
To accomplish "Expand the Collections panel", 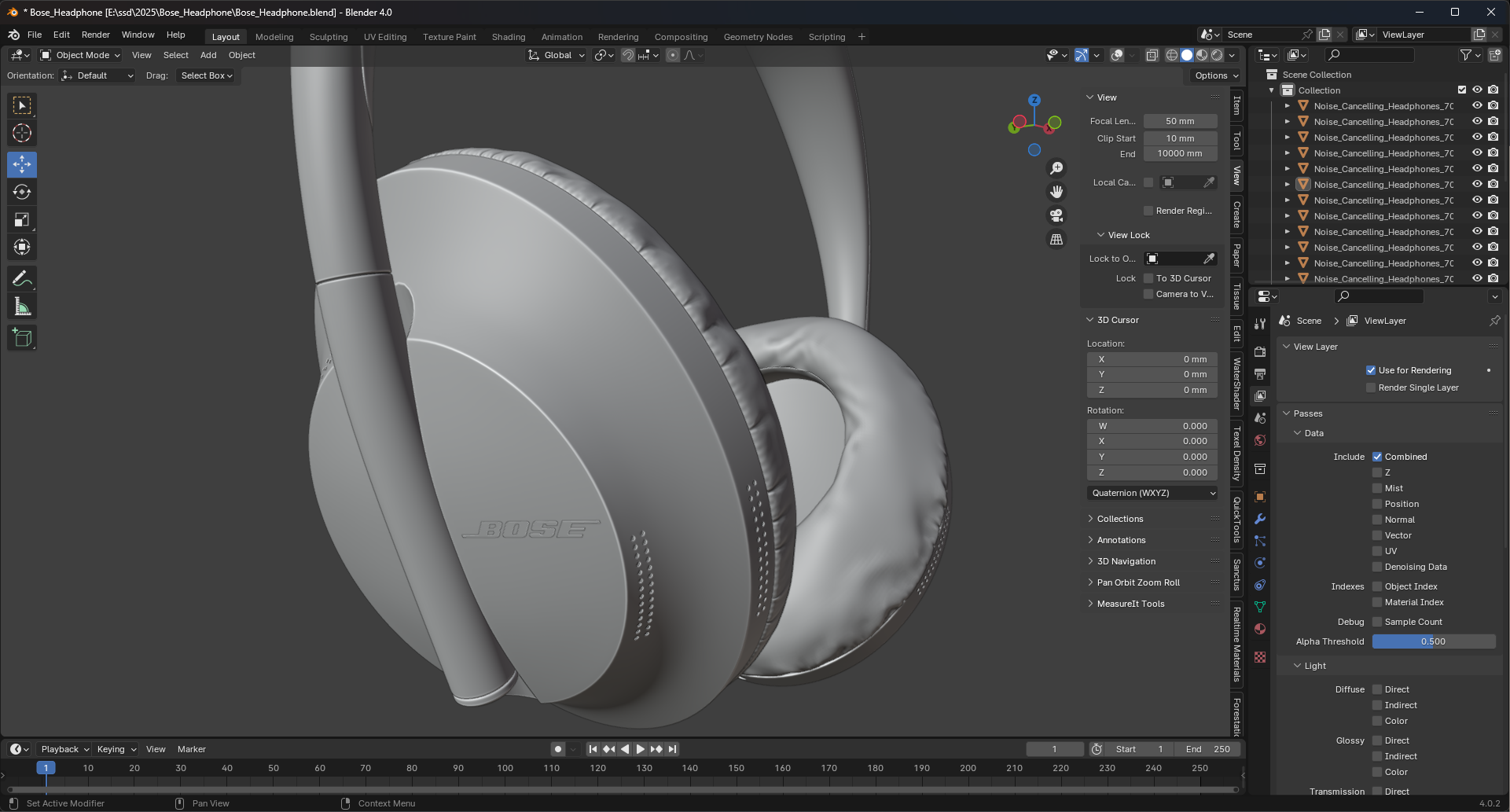I will (x=1119, y=519).
